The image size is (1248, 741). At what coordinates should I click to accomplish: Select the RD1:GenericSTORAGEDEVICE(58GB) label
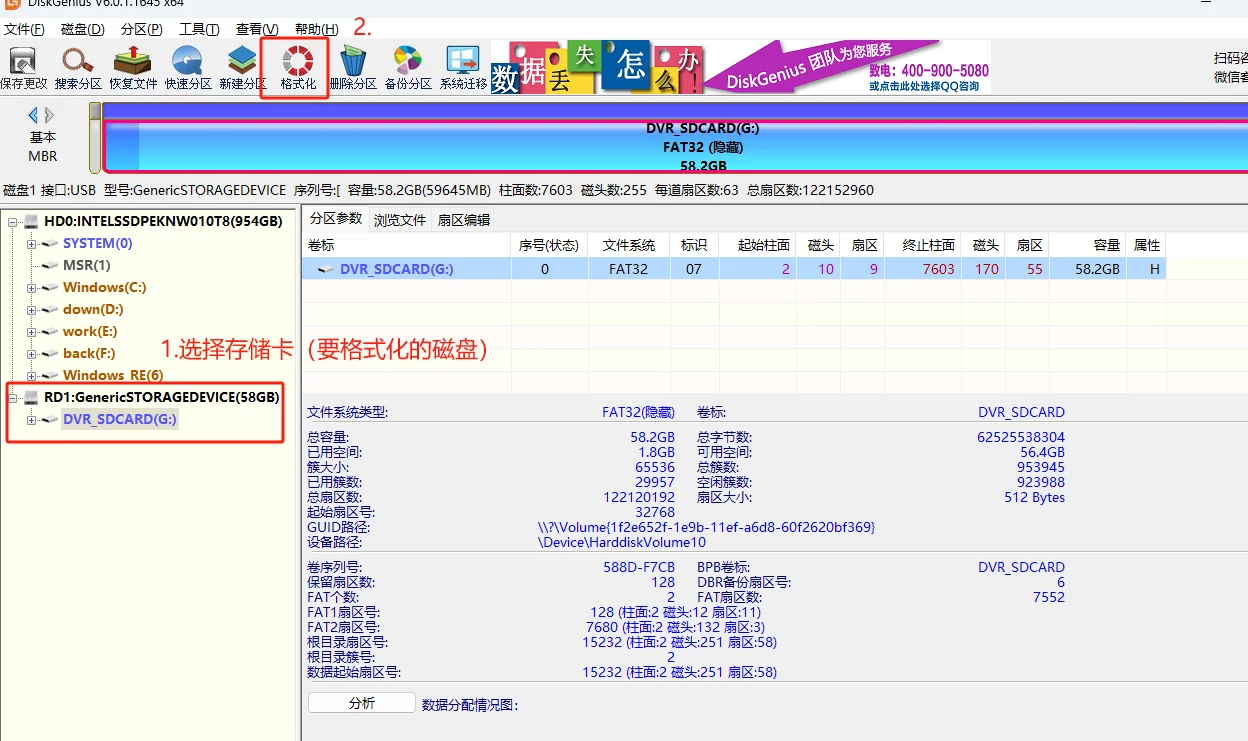[x=162, y=397]
